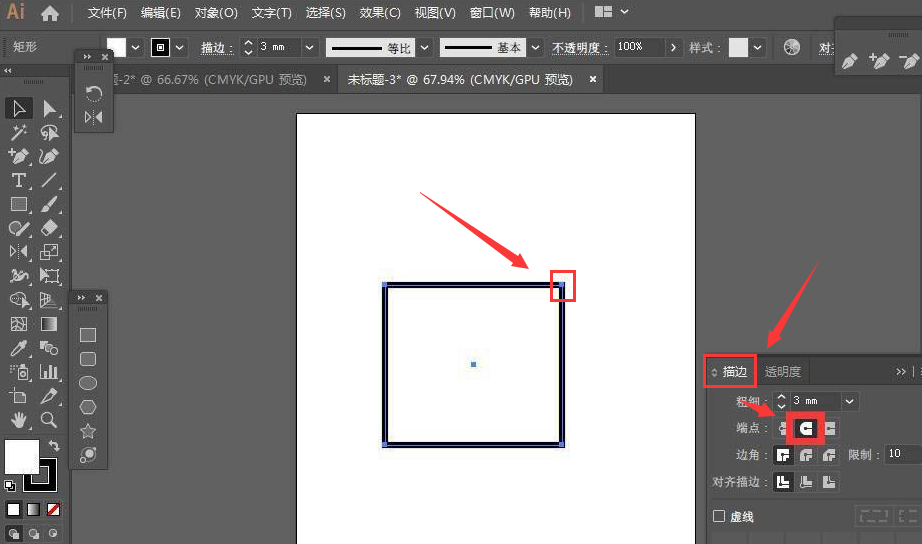Select projecting cap endpoint option
This screenshot has height=544, width=922.
[x=830, y=428]
